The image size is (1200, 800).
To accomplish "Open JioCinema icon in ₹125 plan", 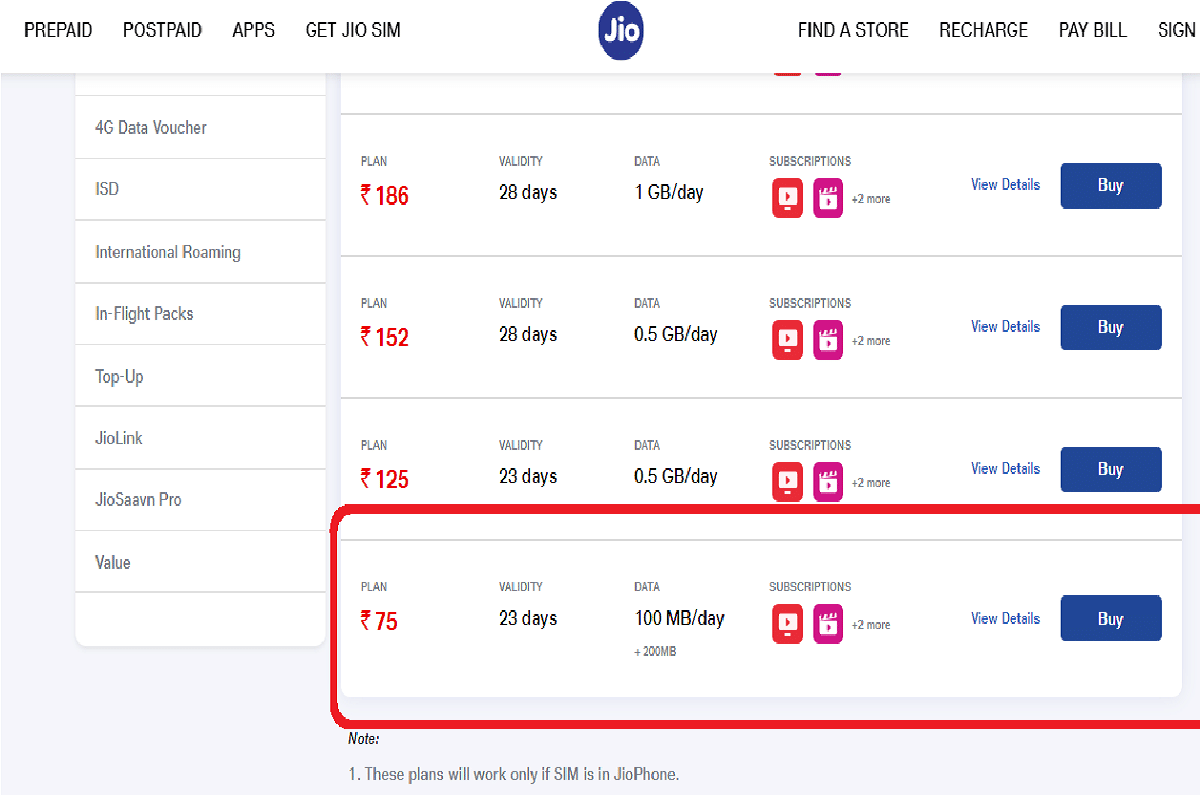I will pos(828,482).
